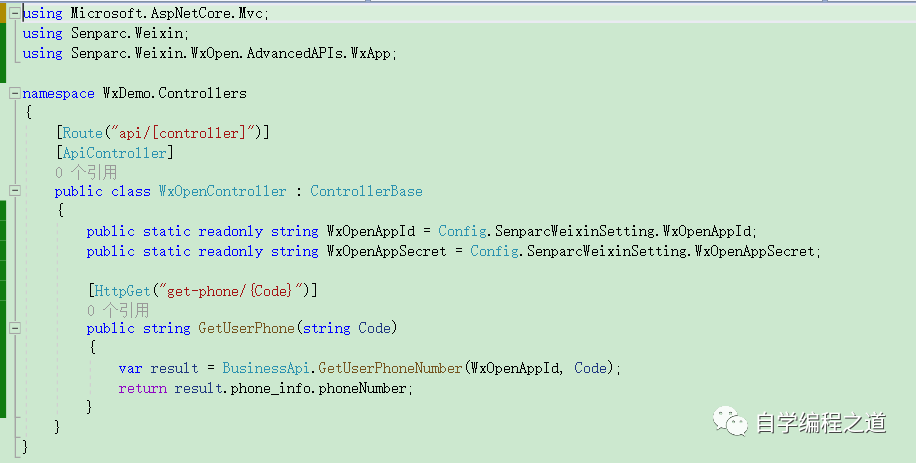The width and height of the screenshot is (916, 463).
Task: Click phone_info in the return statement
Action: pyautogui.click(x=270, y=388)
